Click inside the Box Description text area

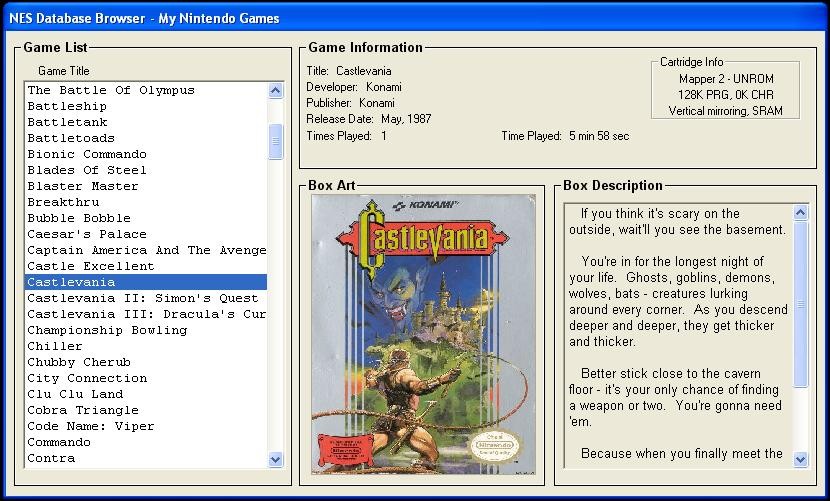(x=679, y=336)
